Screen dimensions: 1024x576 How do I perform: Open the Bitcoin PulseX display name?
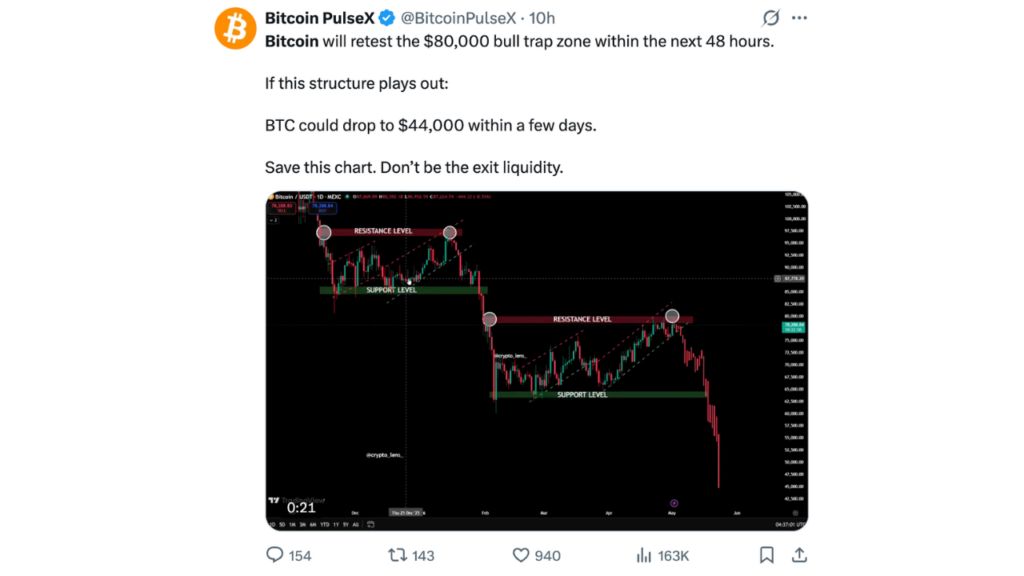coord(319,18)
